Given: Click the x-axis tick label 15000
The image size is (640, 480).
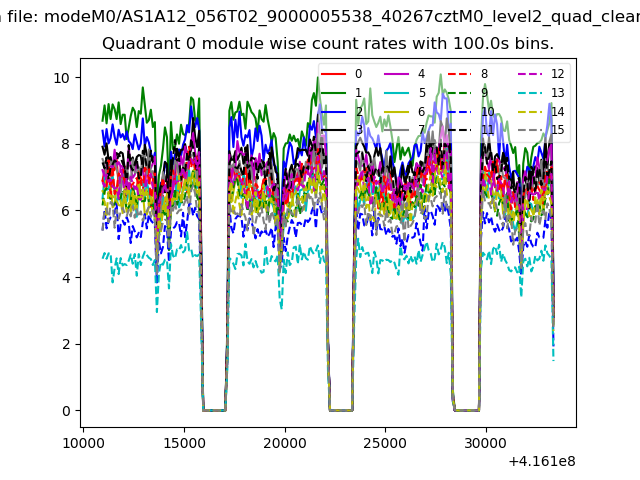Looking at the screenshot, I should 184,442.
